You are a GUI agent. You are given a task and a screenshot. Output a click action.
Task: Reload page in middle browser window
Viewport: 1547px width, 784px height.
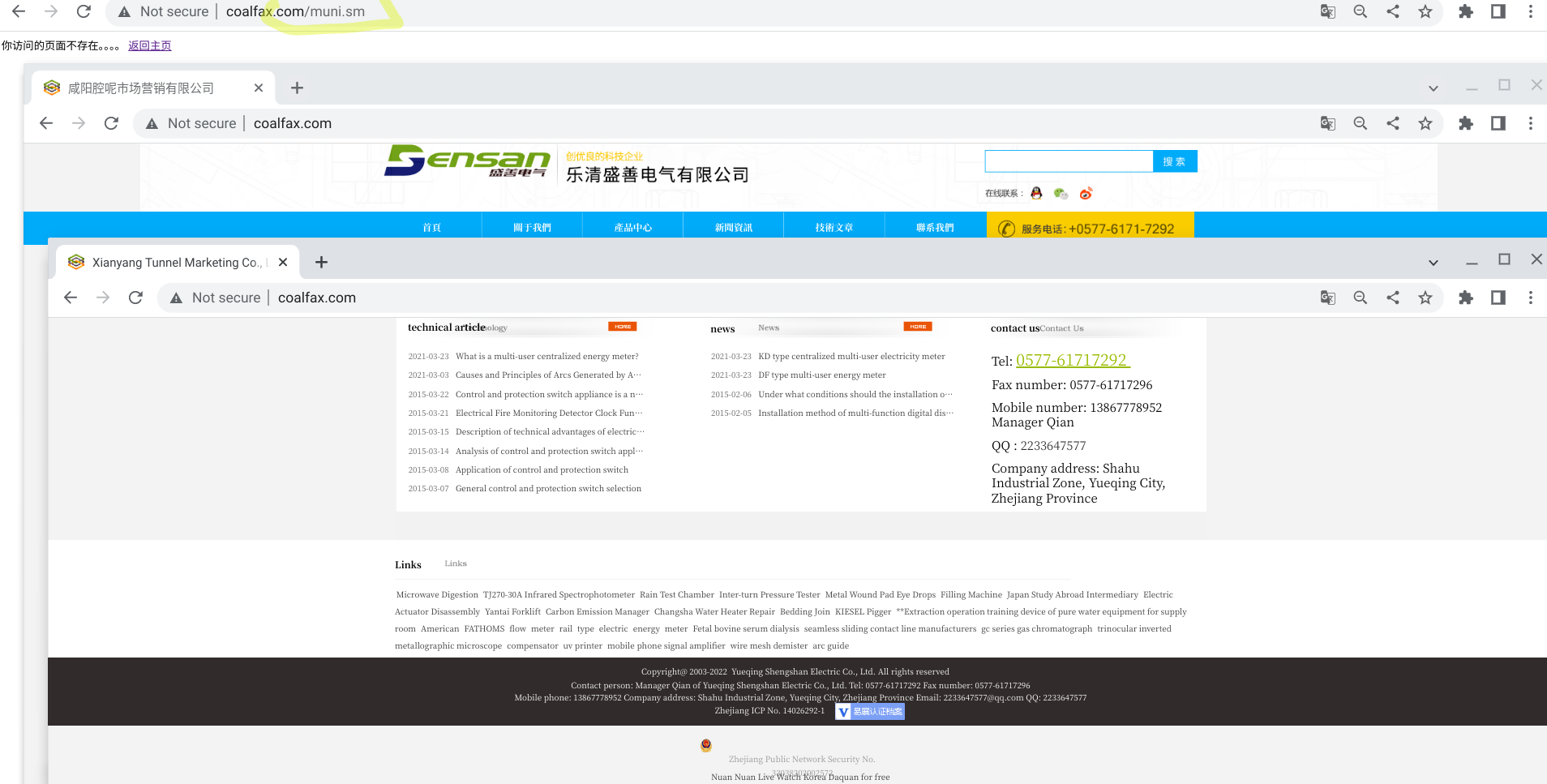111,123
